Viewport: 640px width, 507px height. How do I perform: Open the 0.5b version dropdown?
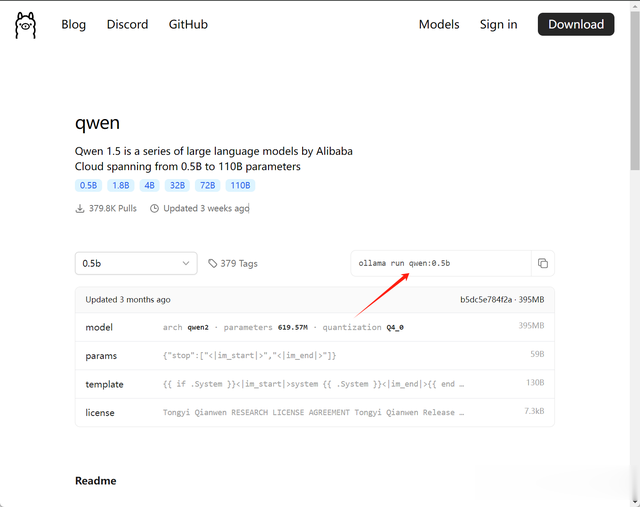coord(136,263)
